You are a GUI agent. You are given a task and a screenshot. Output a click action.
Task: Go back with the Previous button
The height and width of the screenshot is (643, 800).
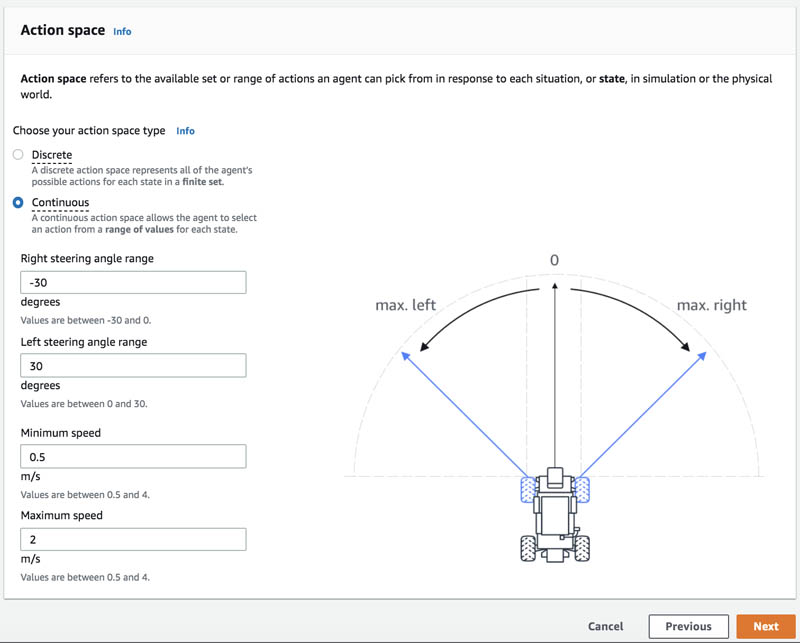pyautogui.click(x=688, y=626)
